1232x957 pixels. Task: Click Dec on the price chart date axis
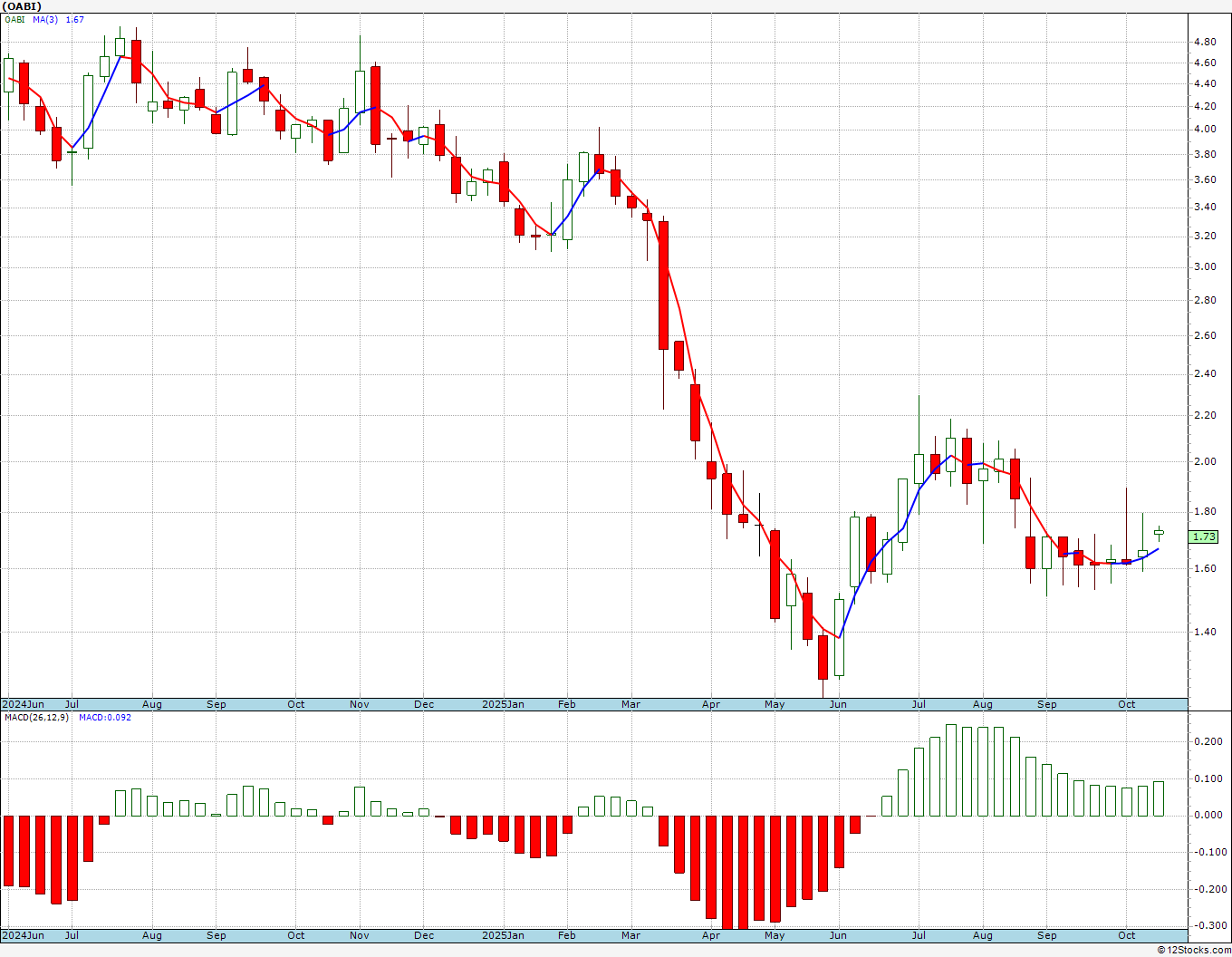(x=424, y=704)
